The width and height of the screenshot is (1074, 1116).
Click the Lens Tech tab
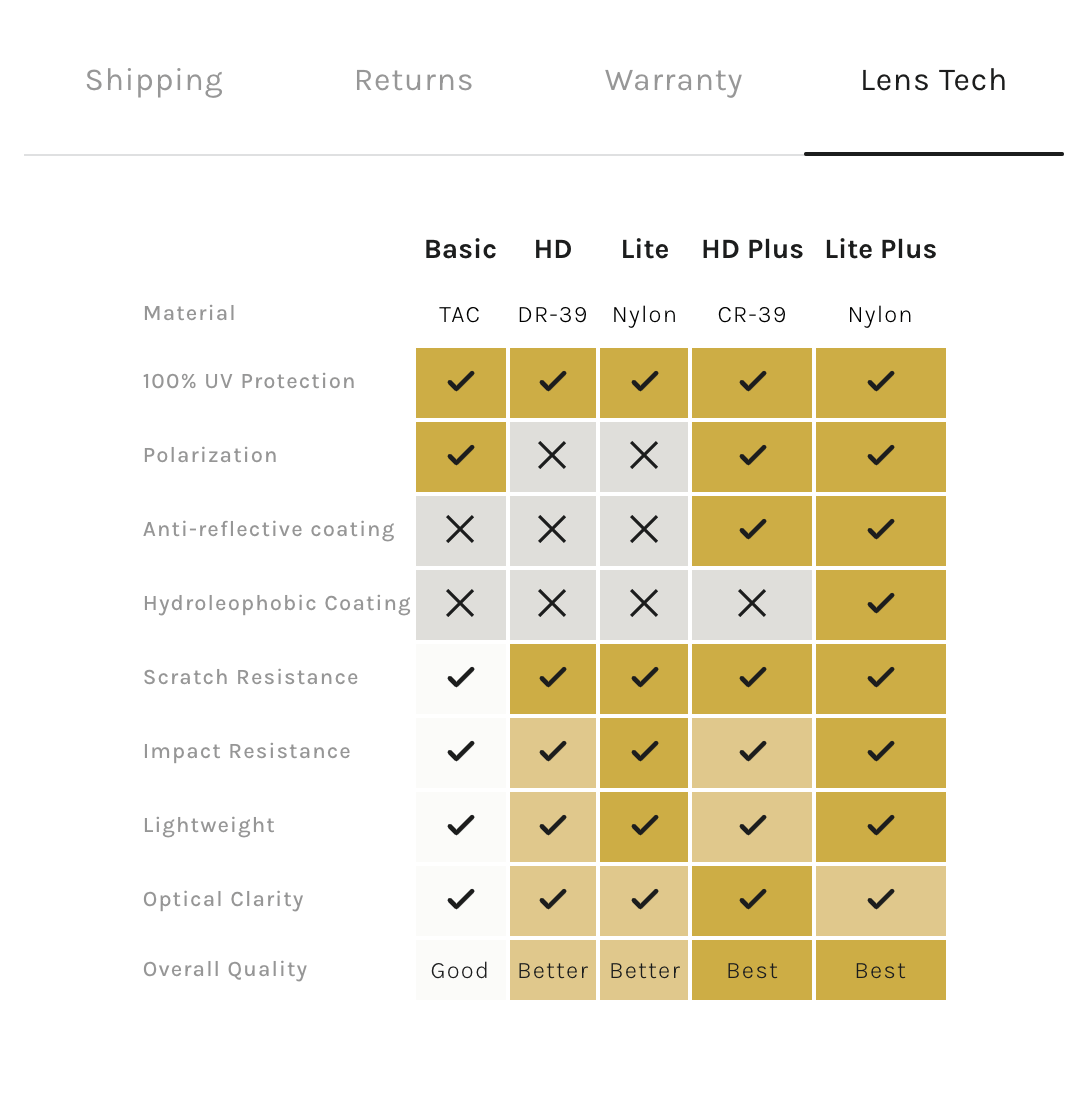pyautogui.click(x=933, y=80)
